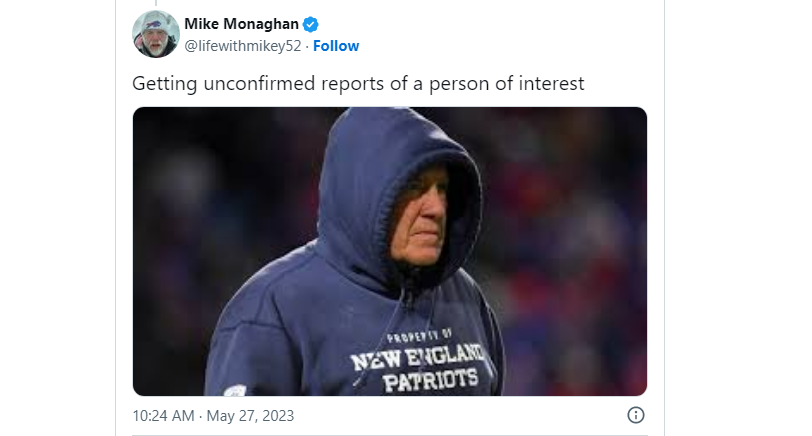Click the words 'person of interest'
812x436 pixels.
coord(506,83)
